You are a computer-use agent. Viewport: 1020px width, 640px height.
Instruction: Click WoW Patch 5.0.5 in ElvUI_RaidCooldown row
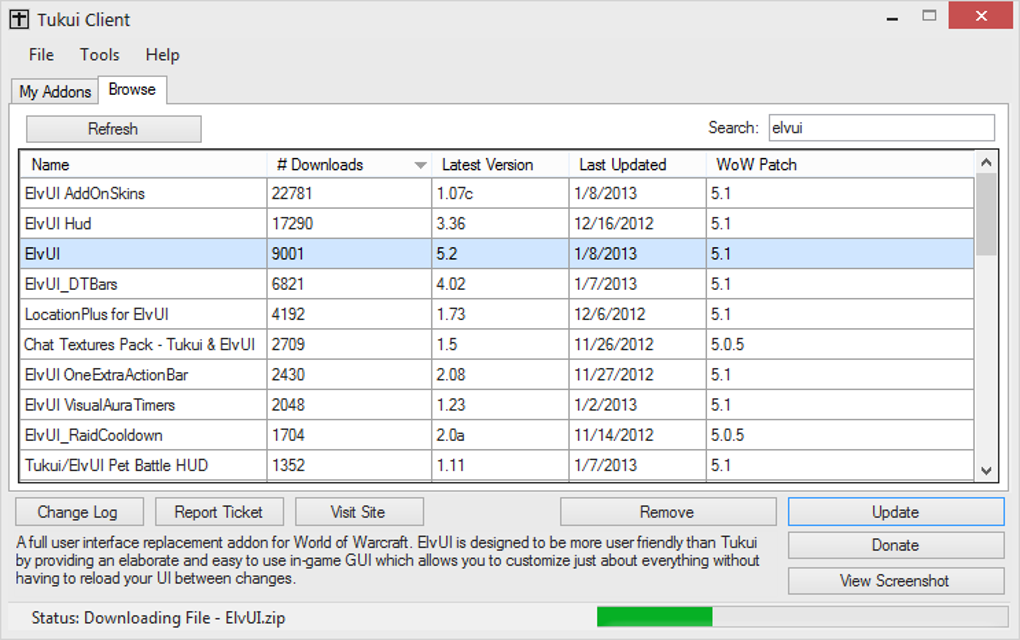tap(727, 435)
